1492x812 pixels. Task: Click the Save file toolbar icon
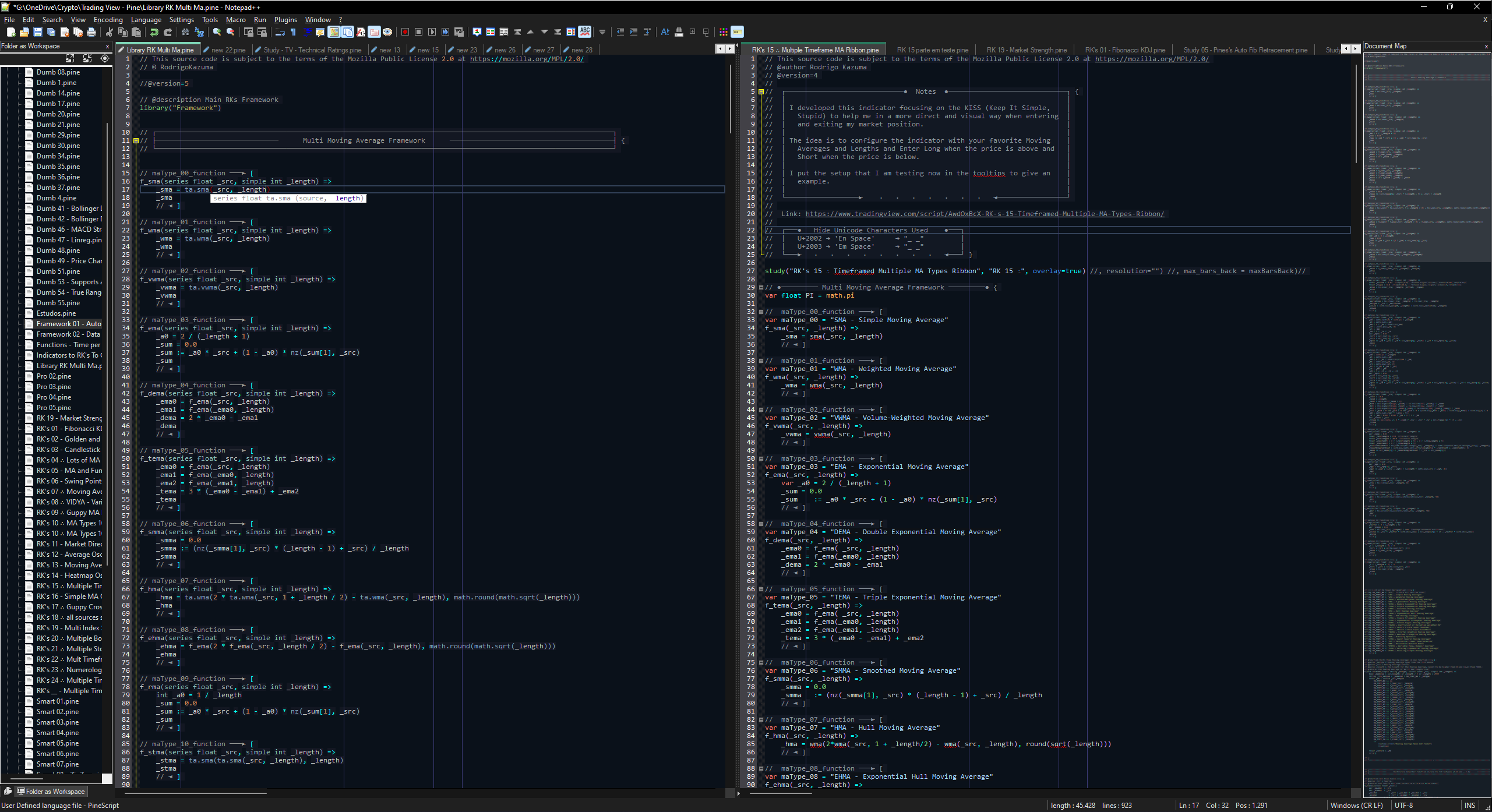coord(38,32)
